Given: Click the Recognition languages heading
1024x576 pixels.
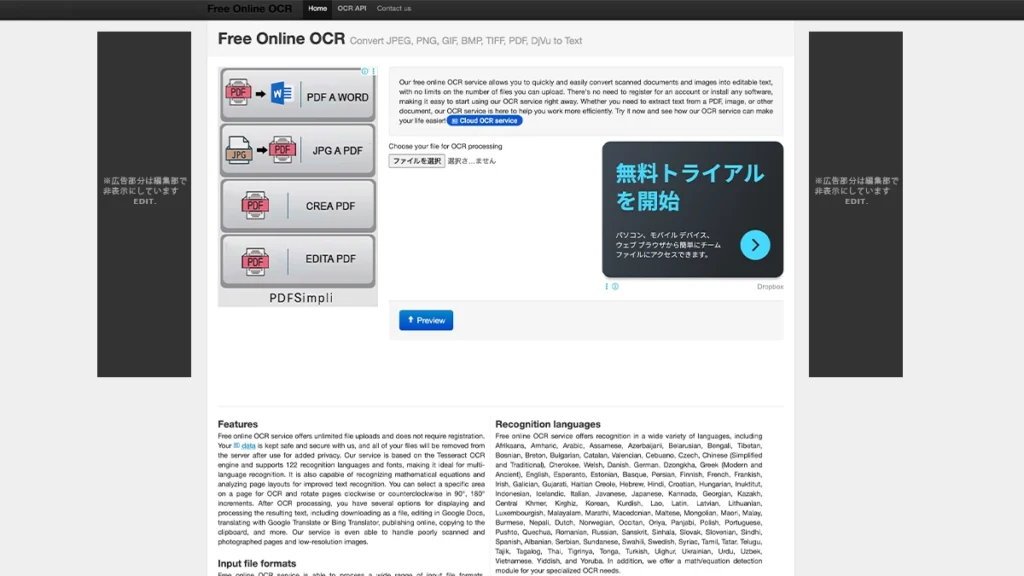Looking at the screenshot, I should (x=547, y=424).
